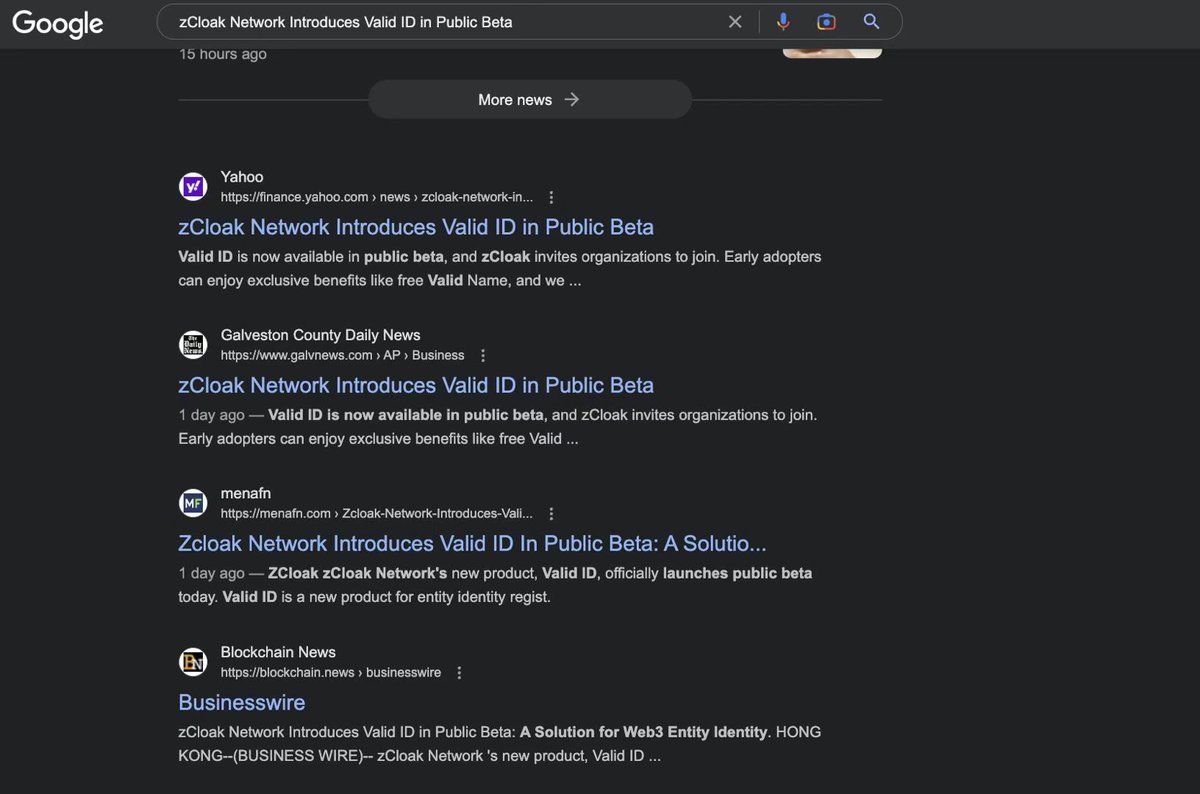Viewport: 1200px width, 794px height.
Task: Open menafn Zcloak Network headline link
Action: pyautogui.click(x=473, y=543)
